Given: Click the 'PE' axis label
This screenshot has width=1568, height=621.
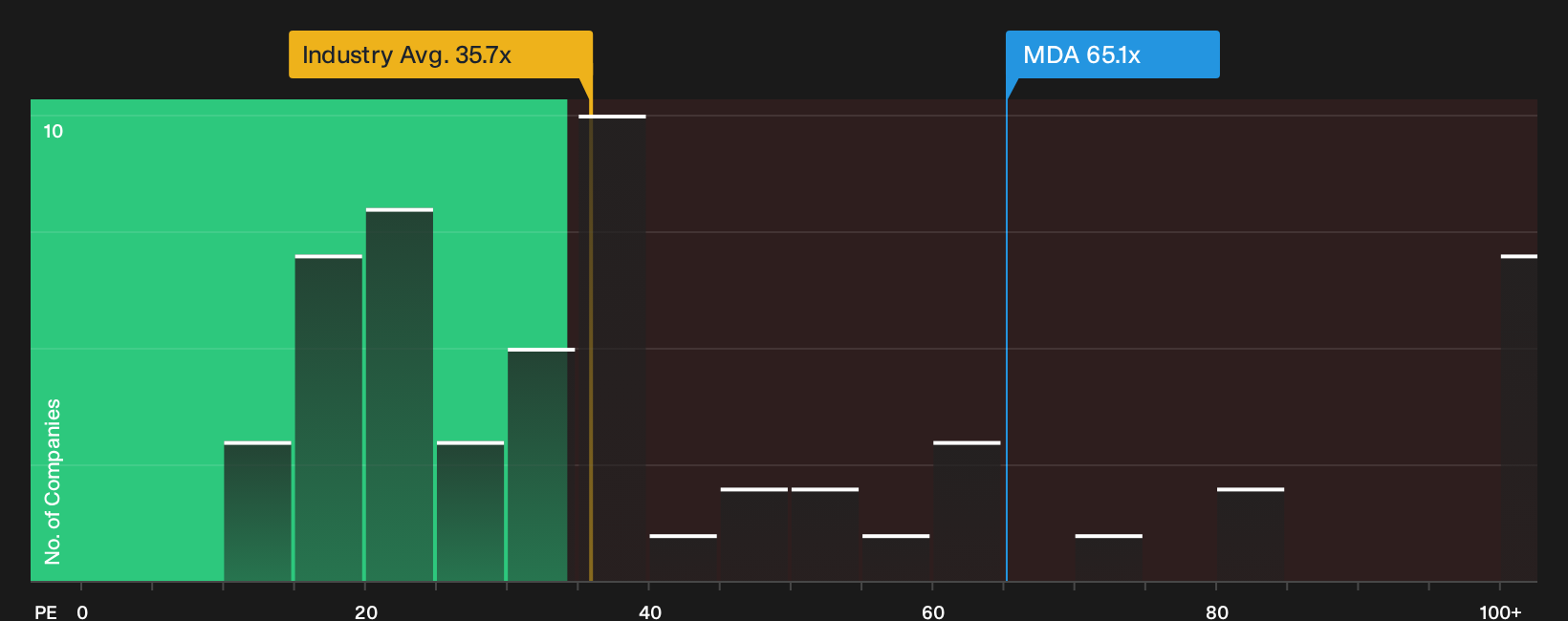Looking at the screenshot, I should pos(46,611).
